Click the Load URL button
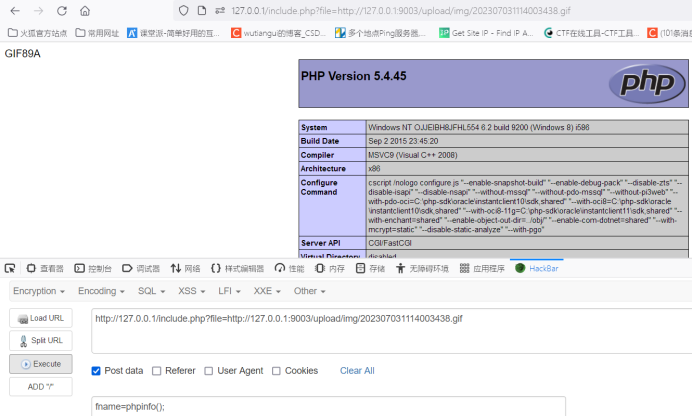Viewport: 692px width, 416px height. point(41,318)
